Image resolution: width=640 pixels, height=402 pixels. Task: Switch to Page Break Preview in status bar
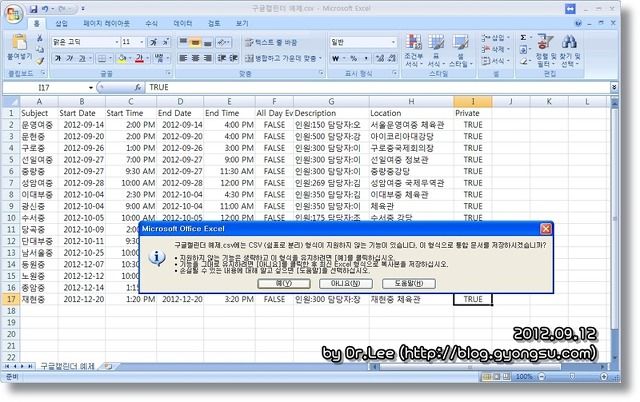click(506, 377)
